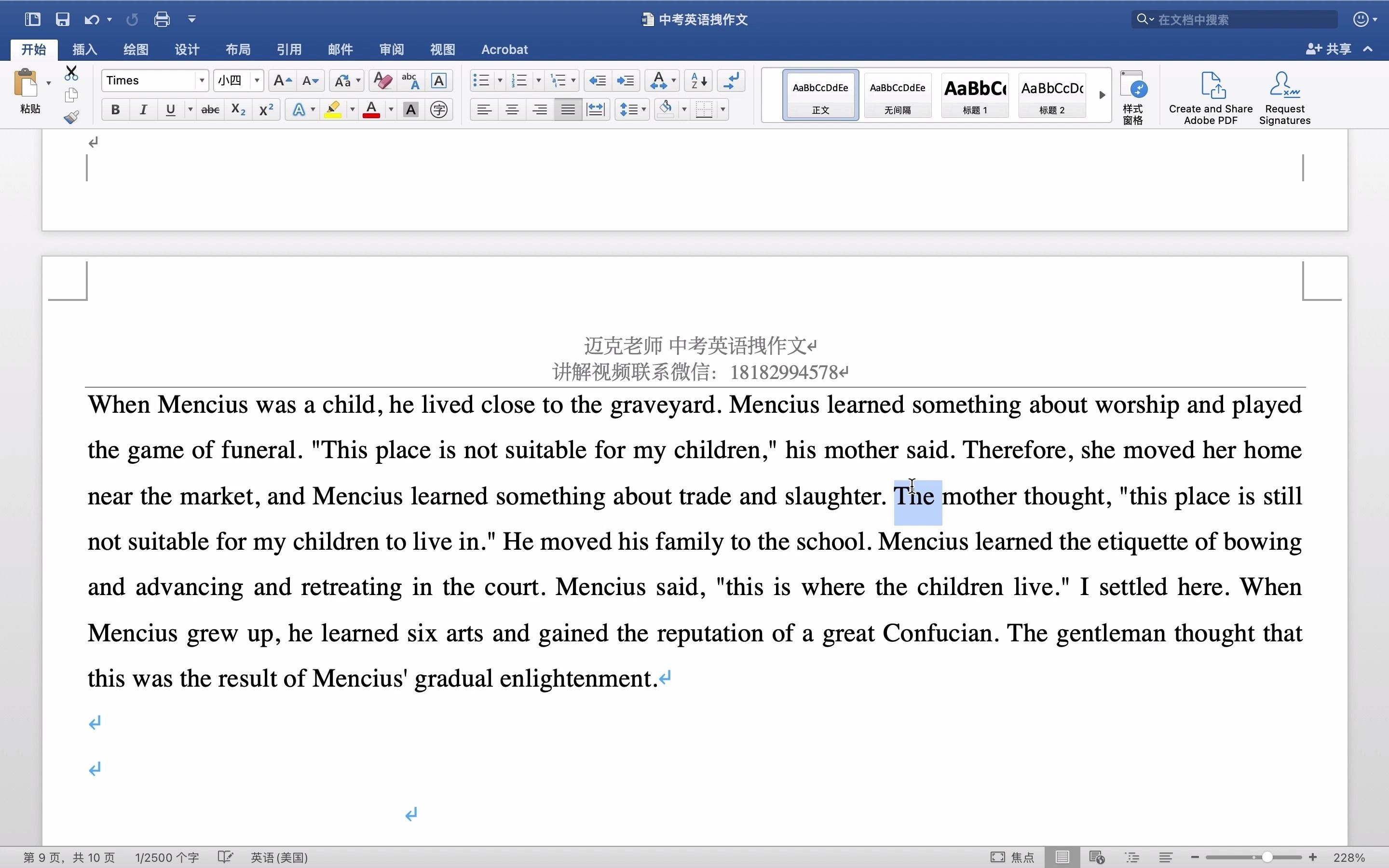Click the Save icon in title bar
Image resolution: width=1389 pixels, height=868 pixels.
(x=62, y=19)
